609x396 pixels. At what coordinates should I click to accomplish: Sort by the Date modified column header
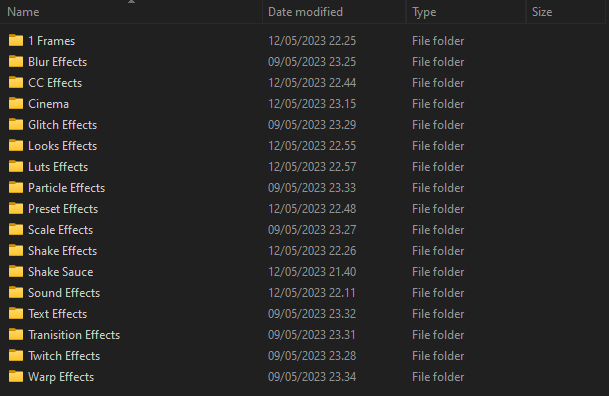(334, 12)
